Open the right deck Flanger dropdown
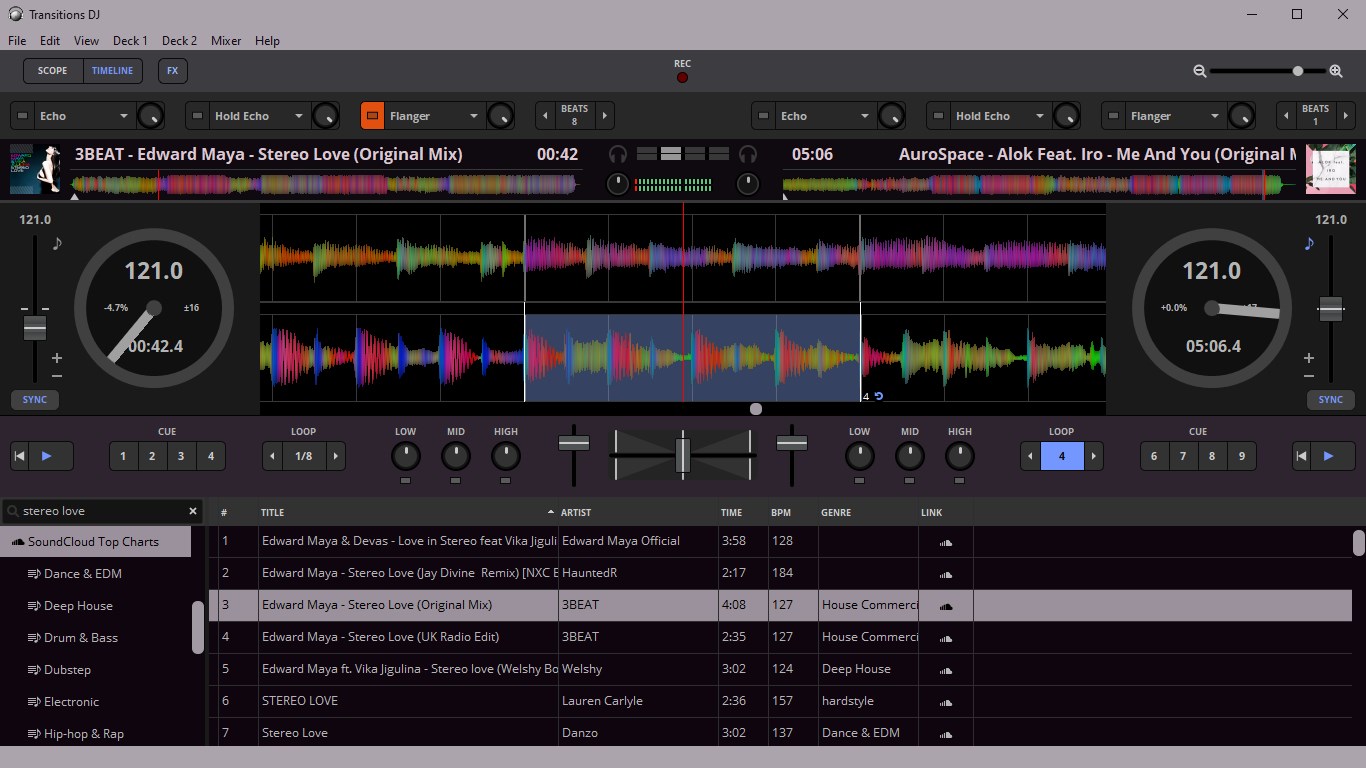 pyautogui.click(x=1213, y=115)
